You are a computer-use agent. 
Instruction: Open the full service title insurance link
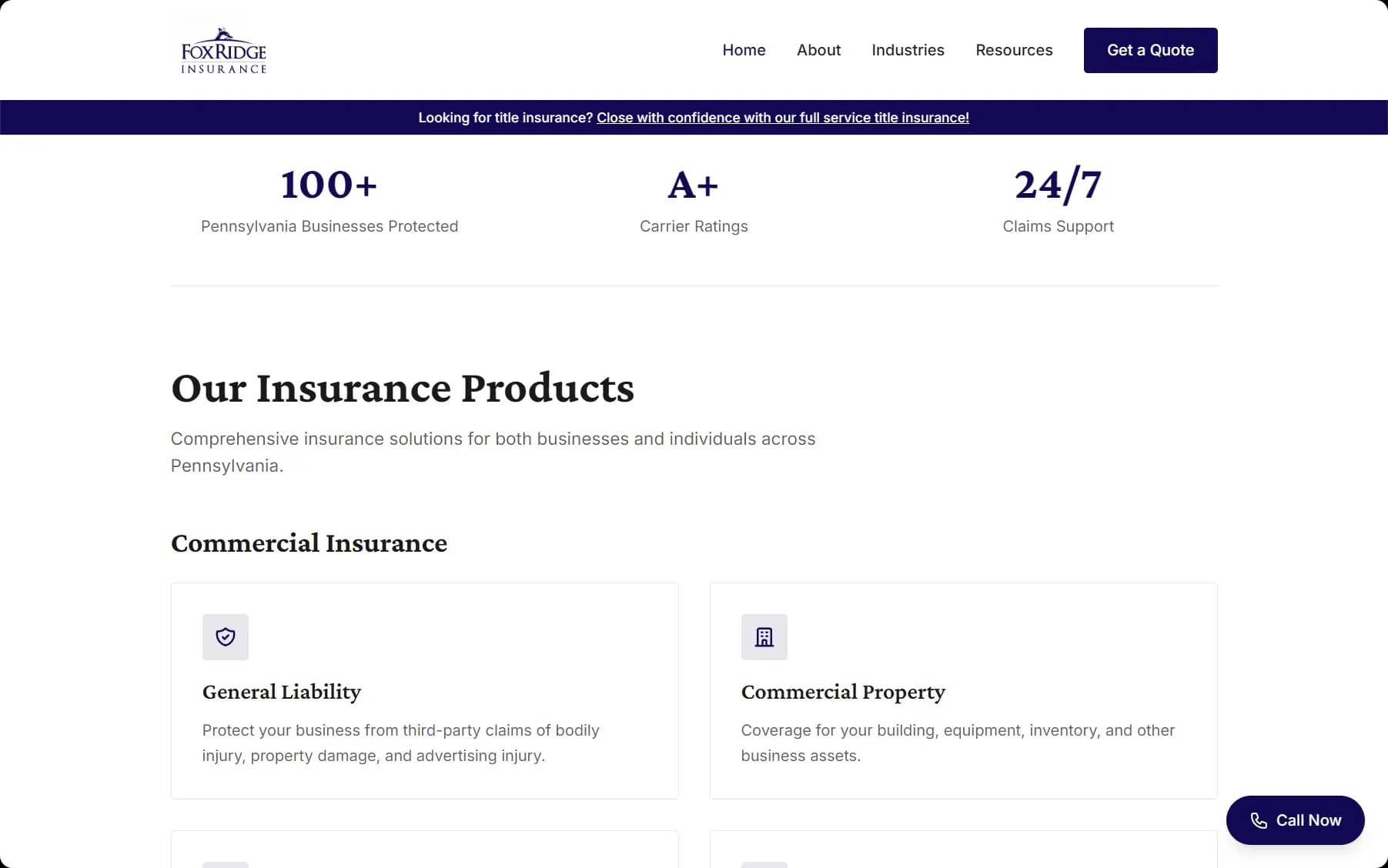pyautogui.click(x=782, y=118)
